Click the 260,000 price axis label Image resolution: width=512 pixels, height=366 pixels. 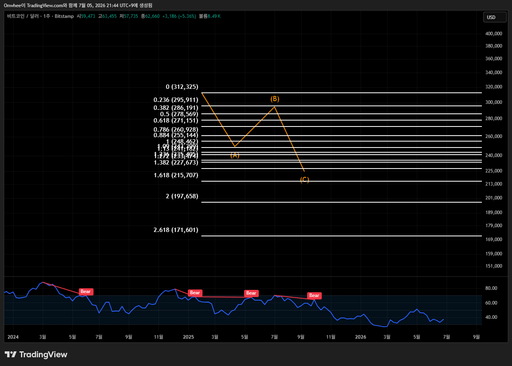click(x=494, y=136)
